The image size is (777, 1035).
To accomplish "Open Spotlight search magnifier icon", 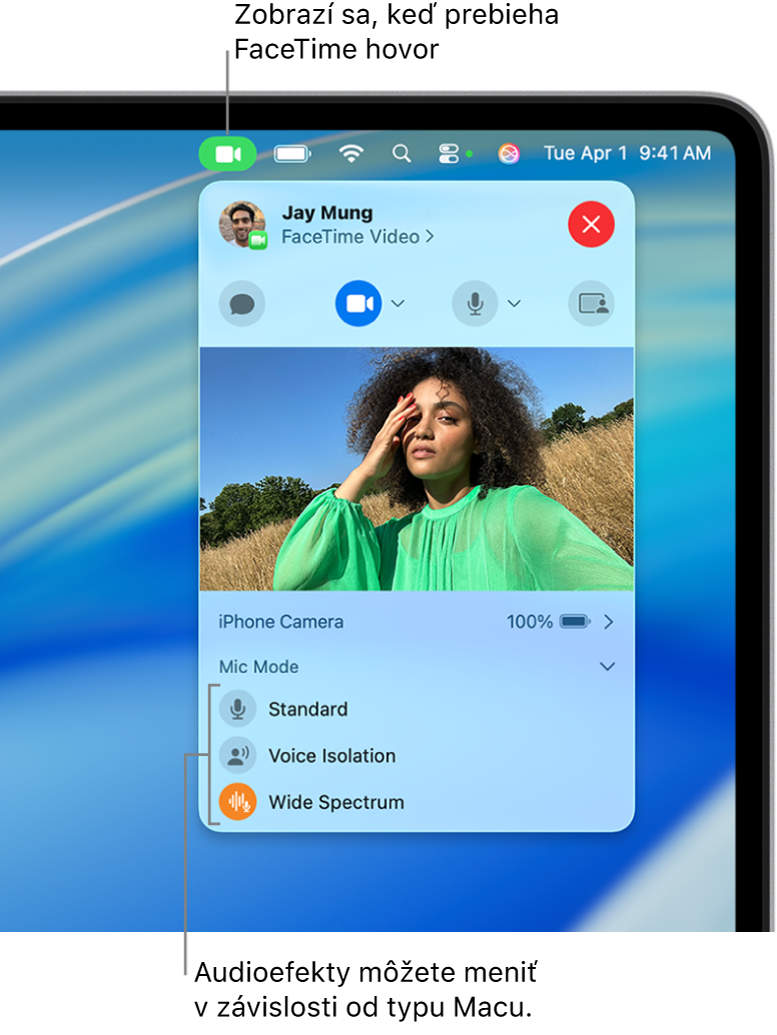I will coord(401,154).
